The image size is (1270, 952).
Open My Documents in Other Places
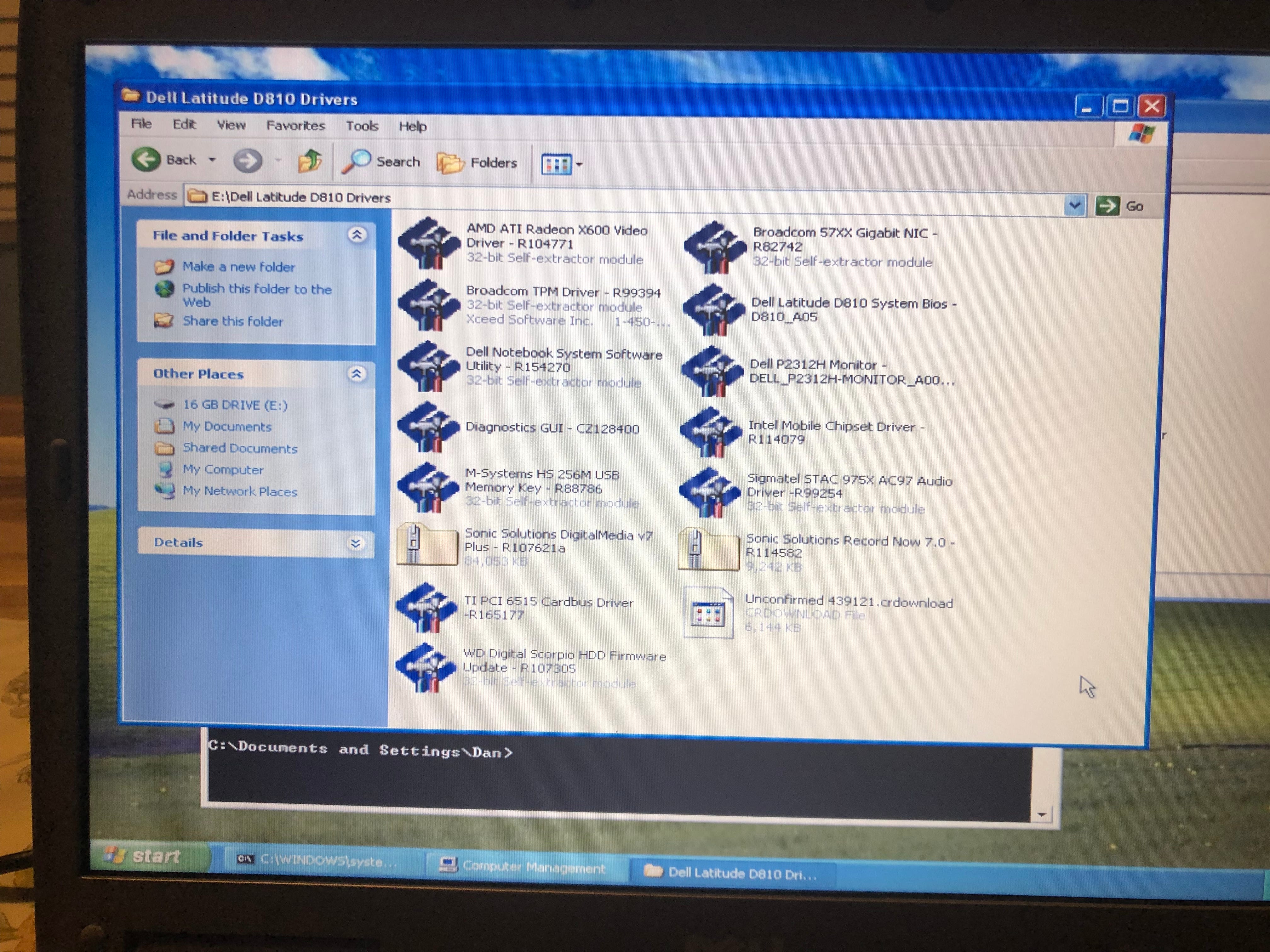227,426
